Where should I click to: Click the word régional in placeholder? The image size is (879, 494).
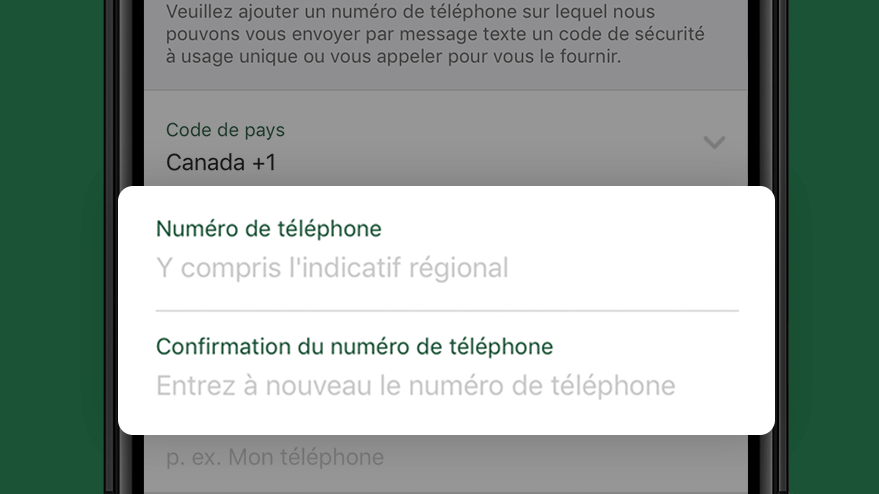click(459, 267)
